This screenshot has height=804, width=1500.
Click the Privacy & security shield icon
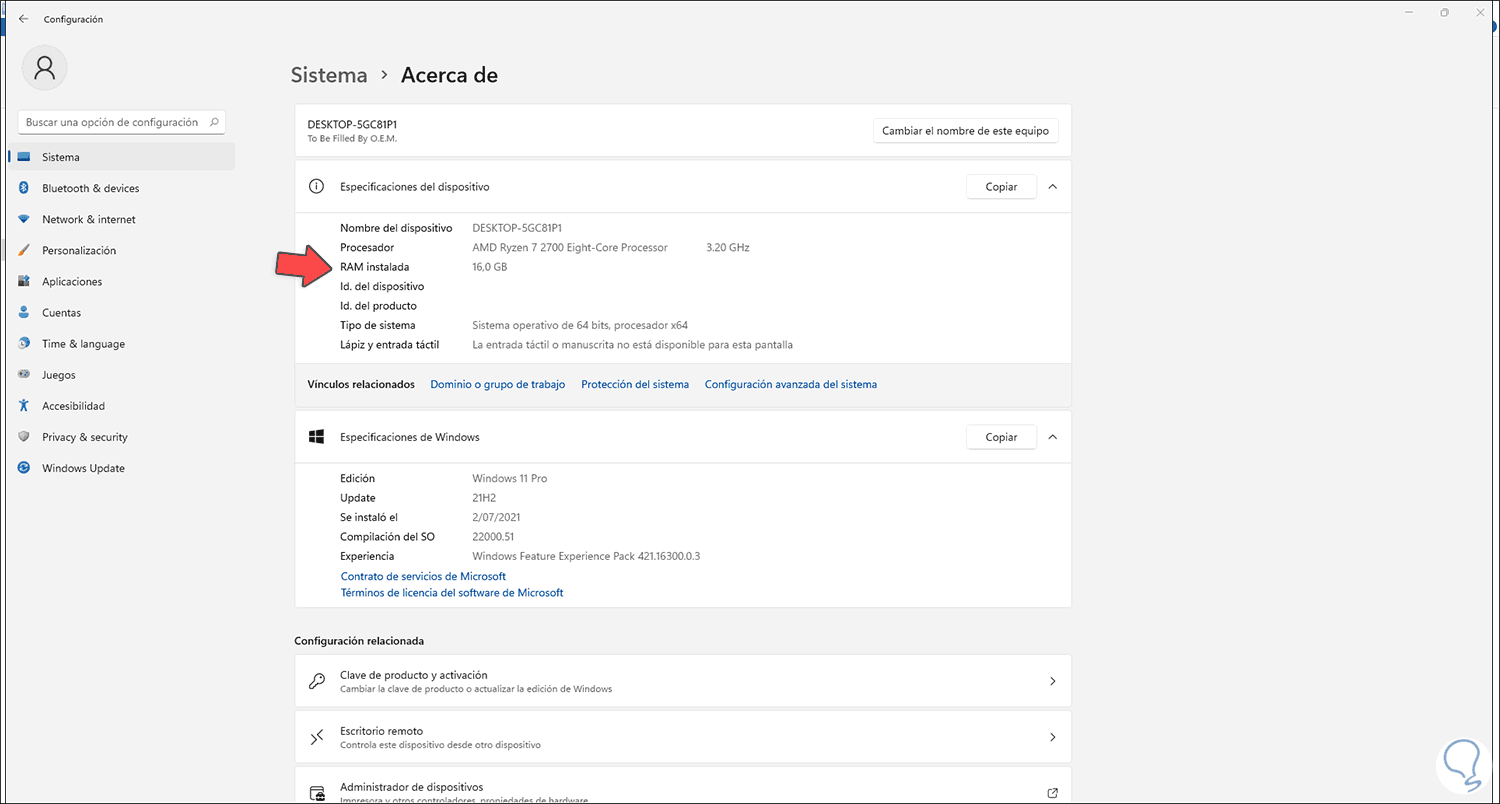(23, 437)
